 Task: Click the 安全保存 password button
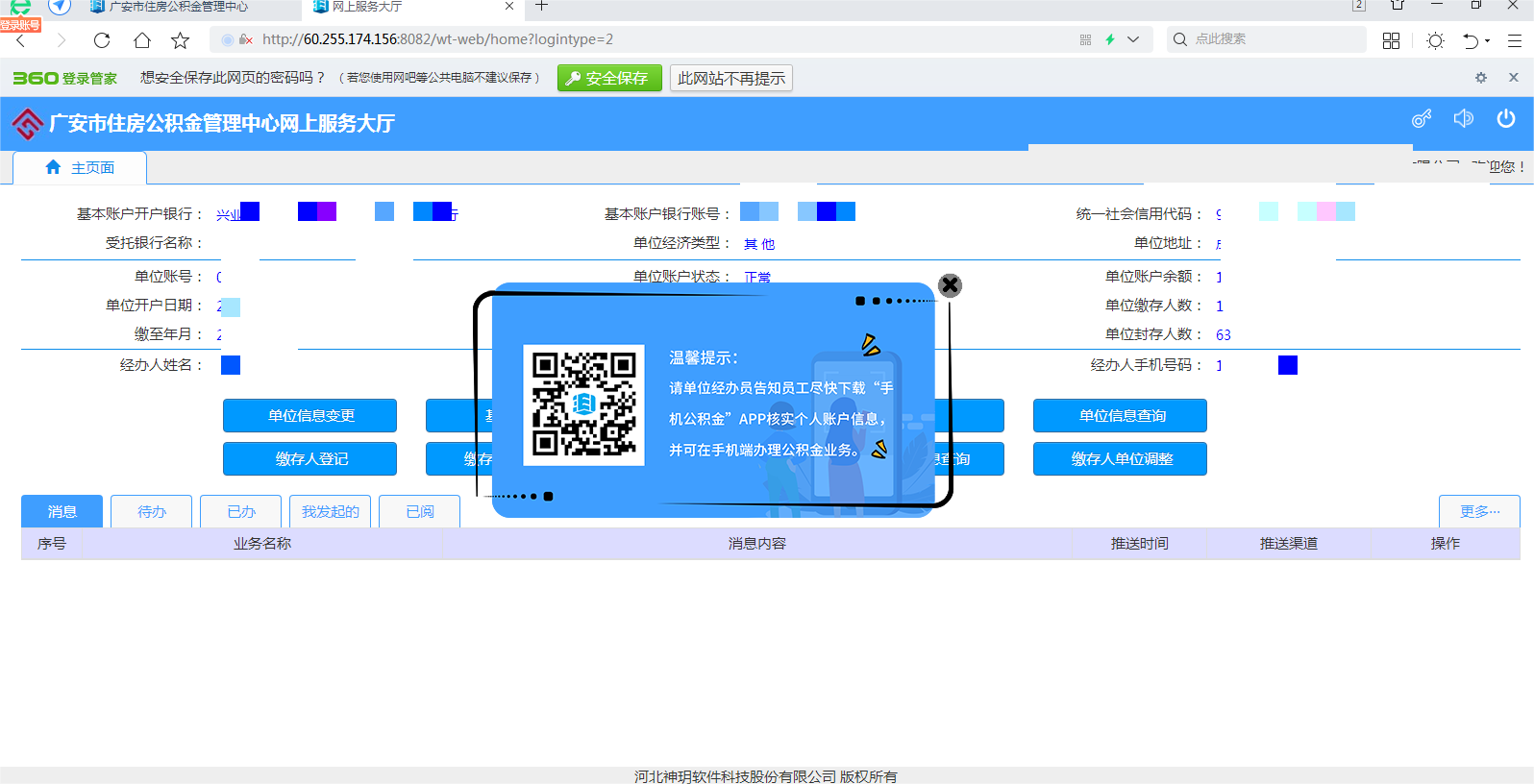[609, 78]
